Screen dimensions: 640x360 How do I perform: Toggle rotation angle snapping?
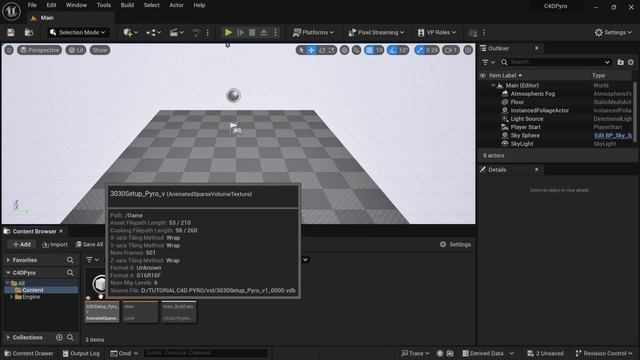click(x=393, y=50)
